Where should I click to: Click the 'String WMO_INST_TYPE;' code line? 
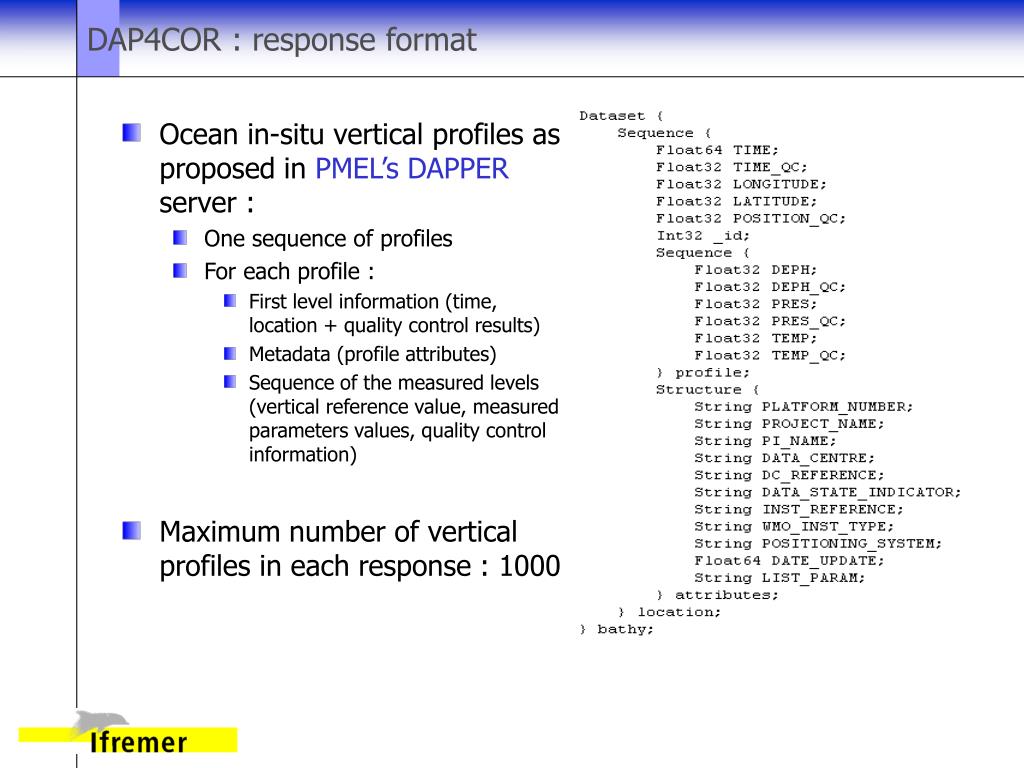[x=794, y=526]
